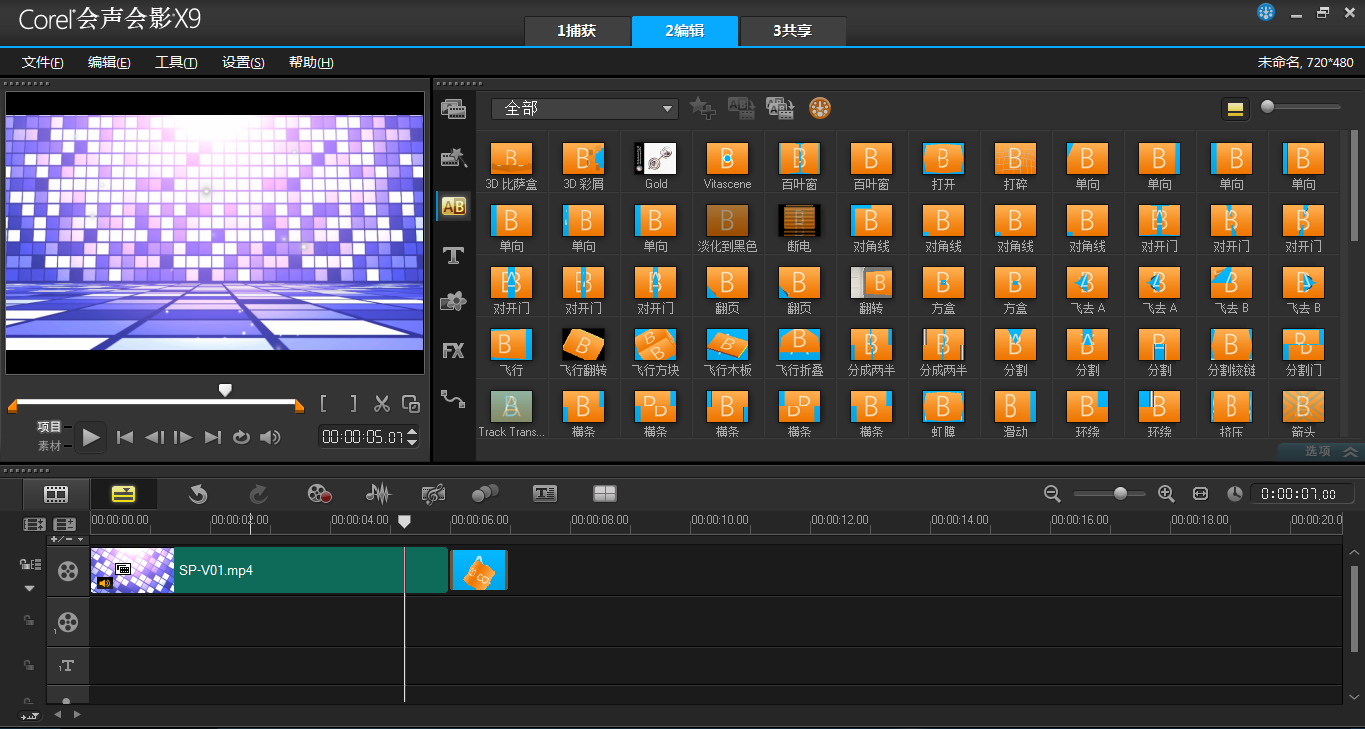Set the mark-out right bracket
Image resolution: width=1365 pixels, height=729 pixels.
click(x=353, y=404)
